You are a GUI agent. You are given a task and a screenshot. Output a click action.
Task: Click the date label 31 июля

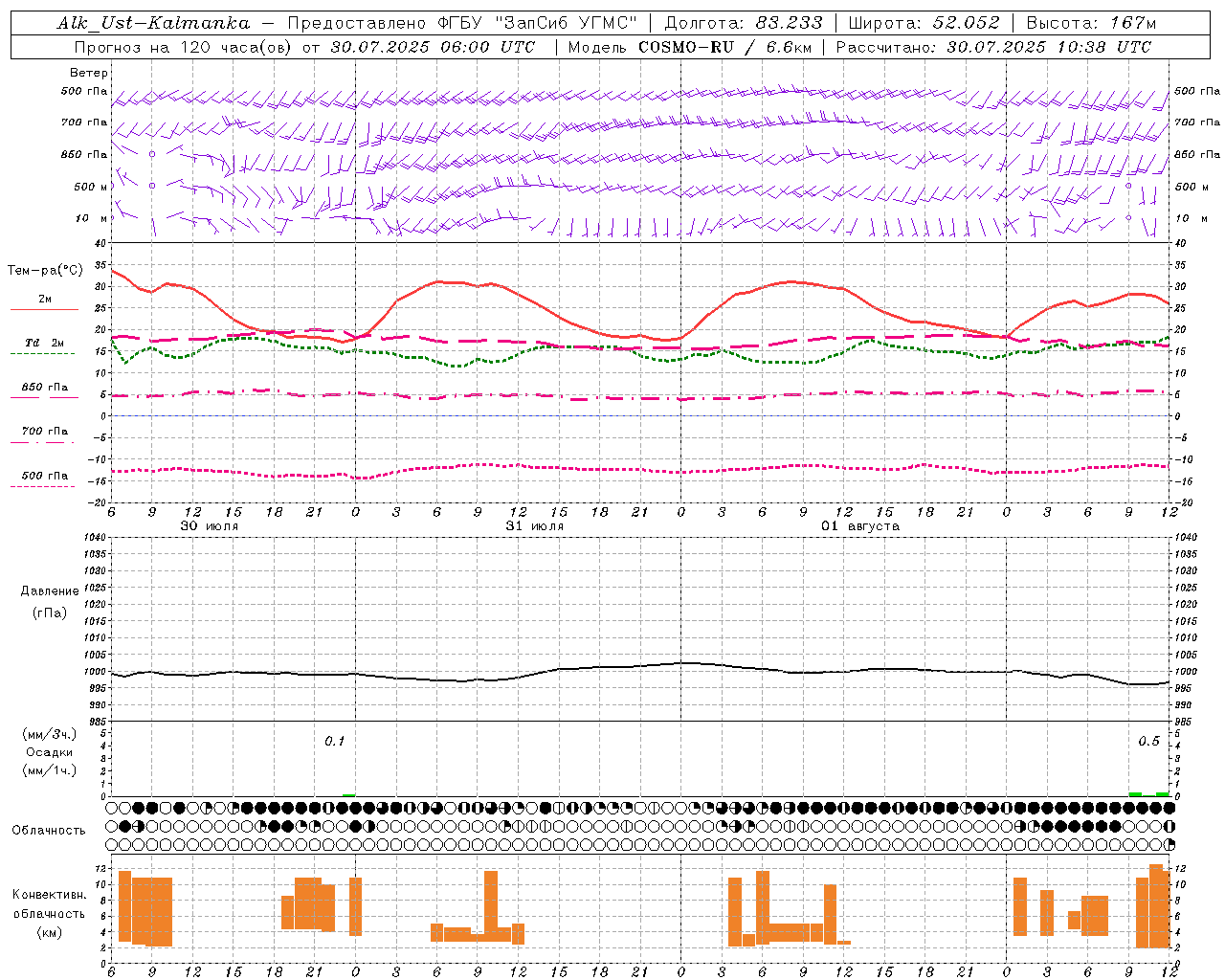click(x=535, y=526)
